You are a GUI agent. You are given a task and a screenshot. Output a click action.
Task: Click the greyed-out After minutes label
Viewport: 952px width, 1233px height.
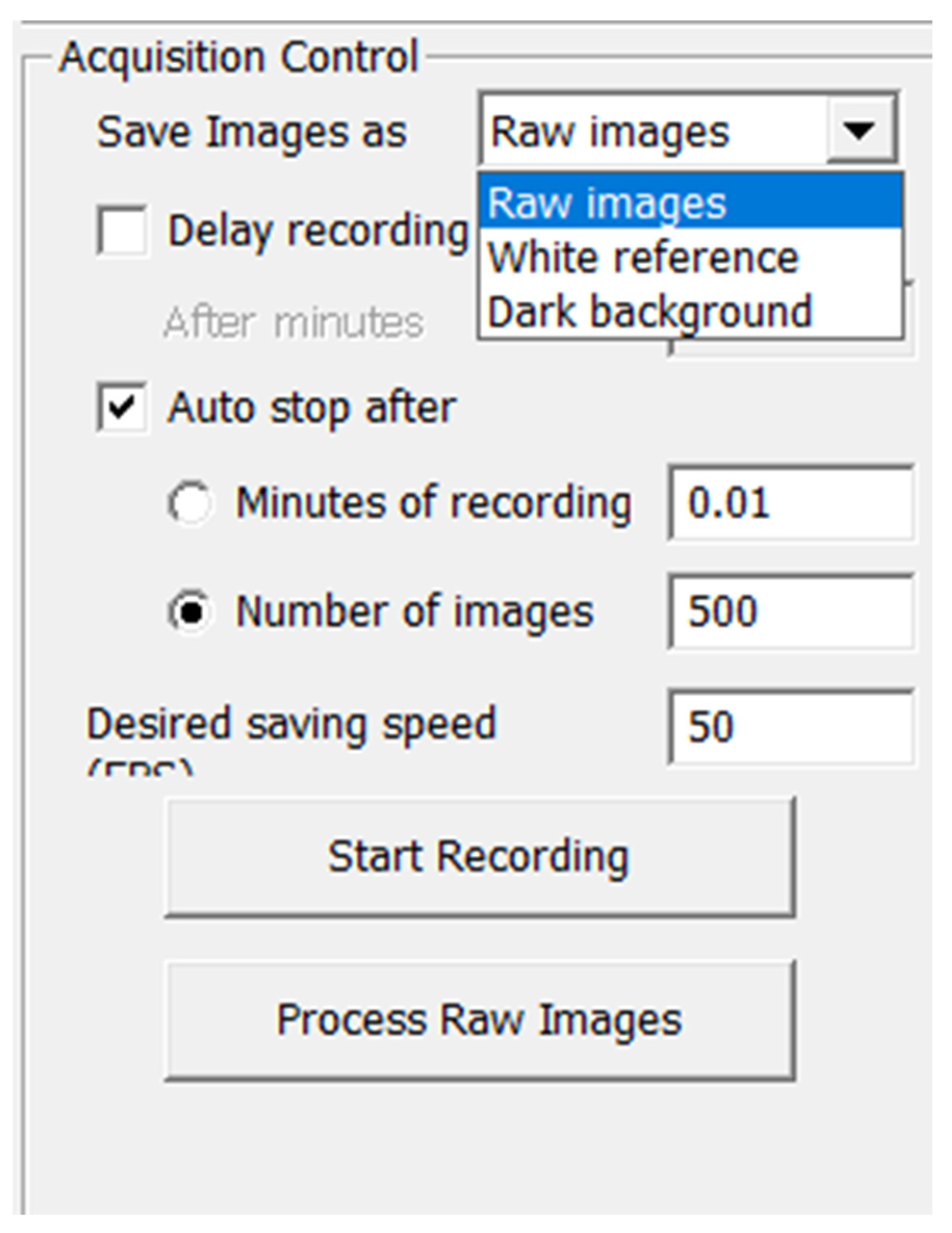click(x=293, y=323)
